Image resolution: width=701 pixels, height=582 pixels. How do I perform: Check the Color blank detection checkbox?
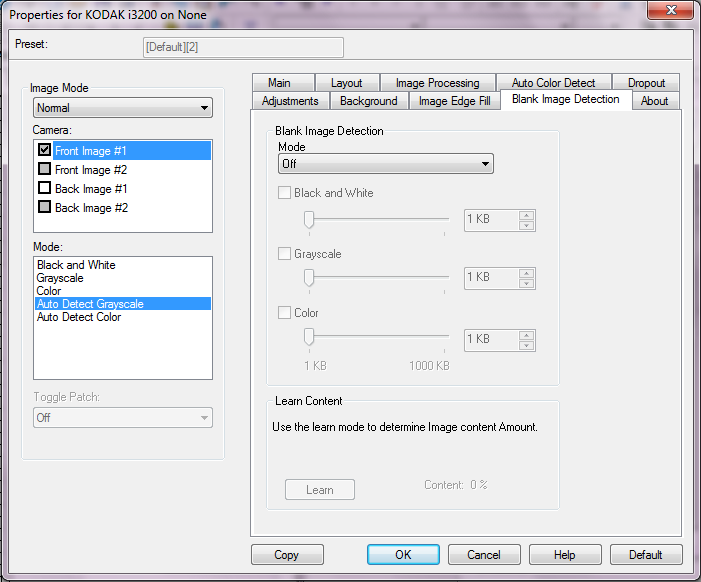284,312
